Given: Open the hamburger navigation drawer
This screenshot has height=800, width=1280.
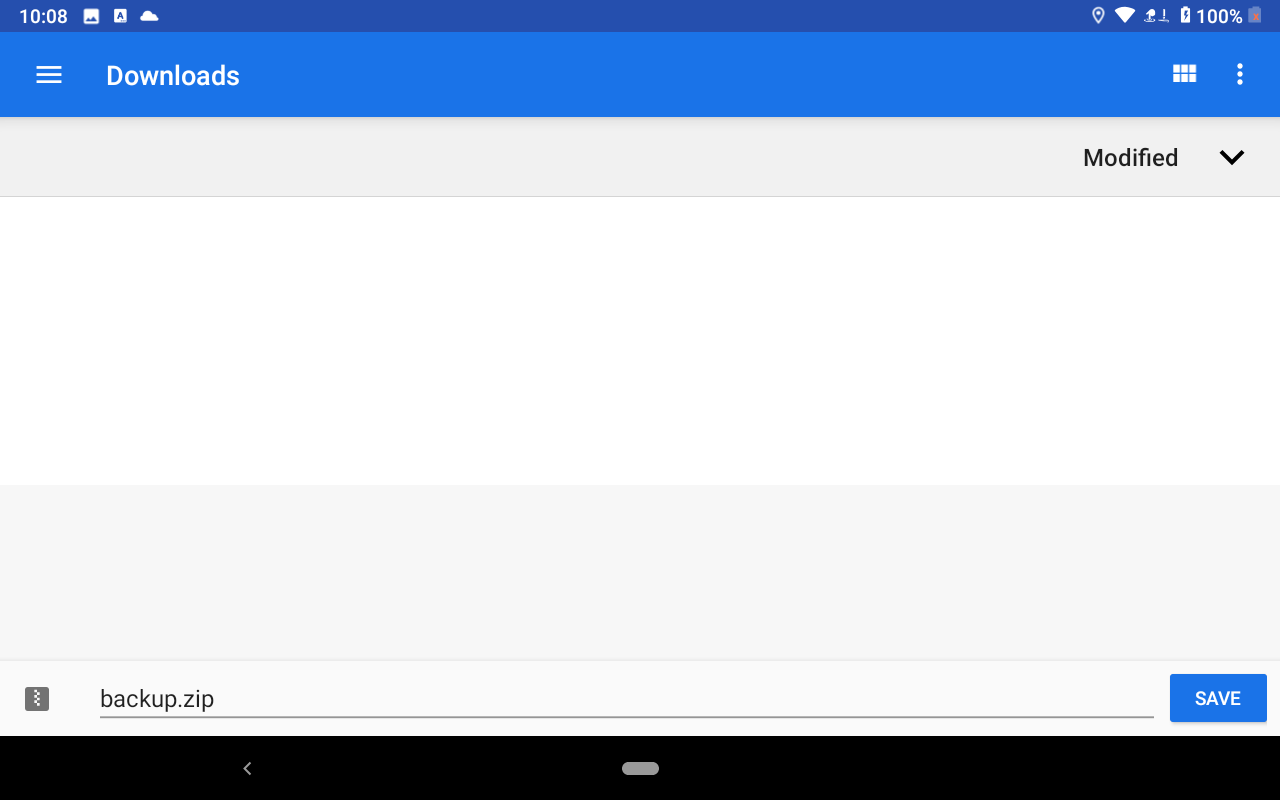Looking at the screenshot, I should tap(49, 75).
